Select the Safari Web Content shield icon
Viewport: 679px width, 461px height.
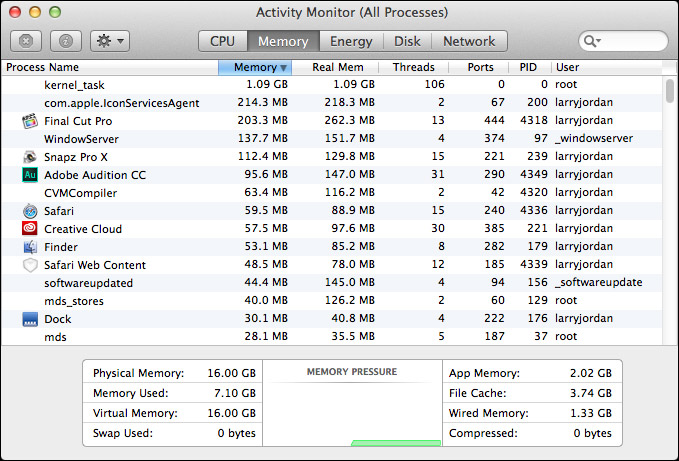30,265
